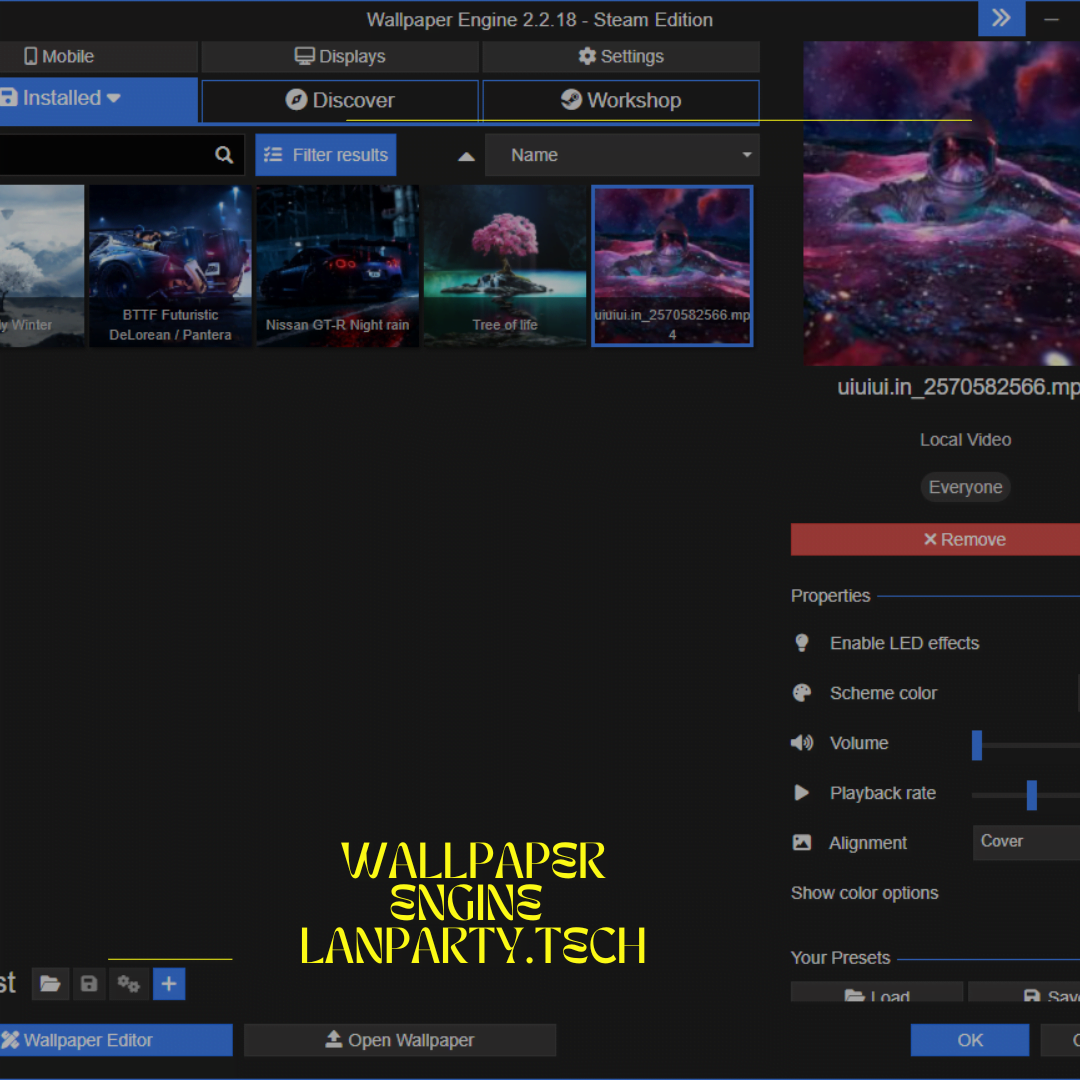
Task: Click the Playback rate play icon
Action: [801, 793]
